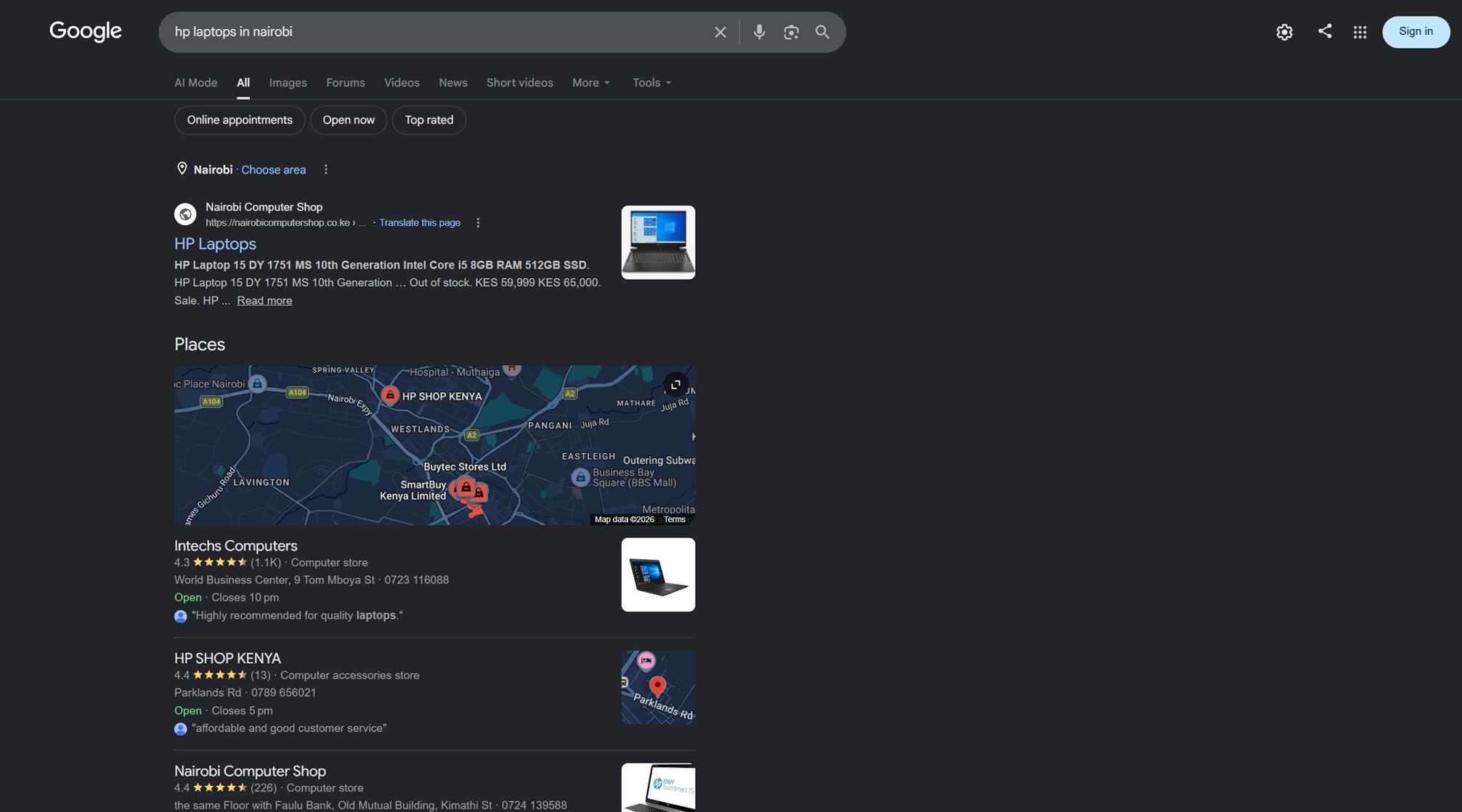Toggle the Online appointments filter chip

(x=240, y=120)
